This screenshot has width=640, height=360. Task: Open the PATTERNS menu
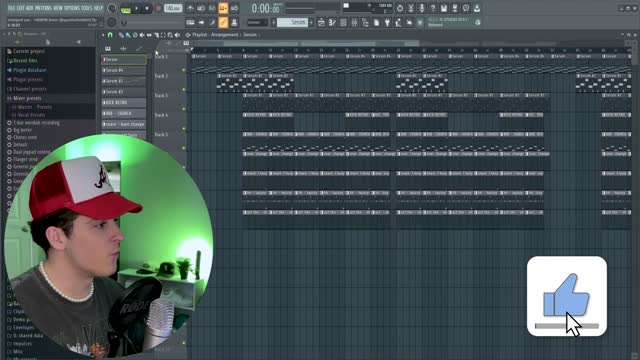[43, 8]
